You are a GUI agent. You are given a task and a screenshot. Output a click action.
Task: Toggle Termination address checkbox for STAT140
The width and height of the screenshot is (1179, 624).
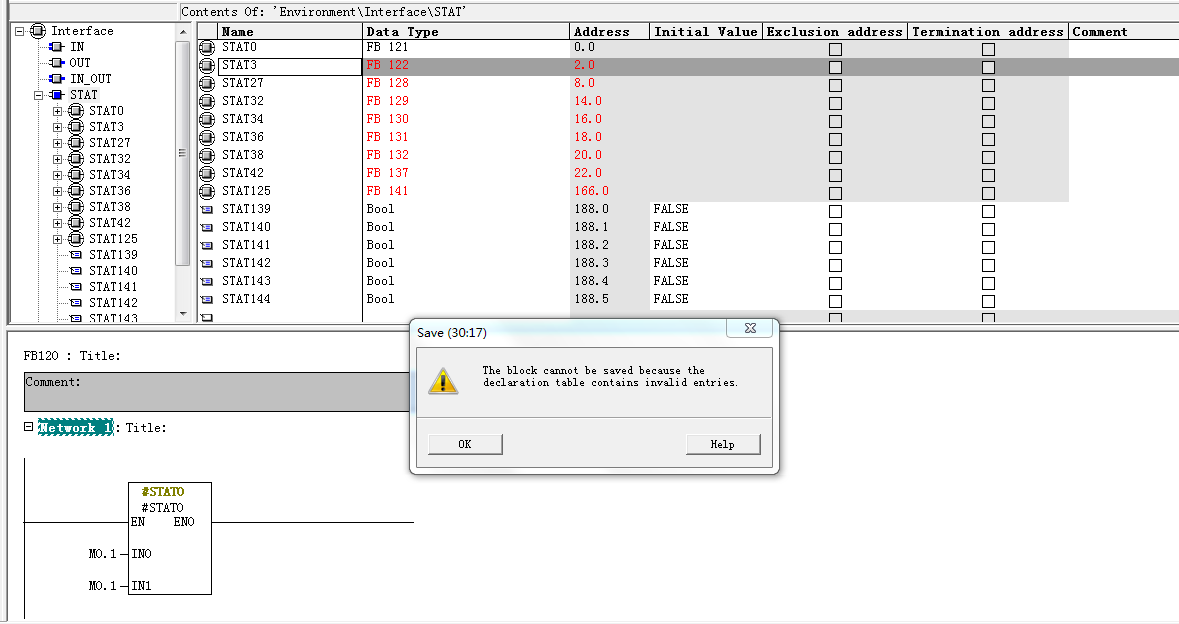tap(989, 229)
